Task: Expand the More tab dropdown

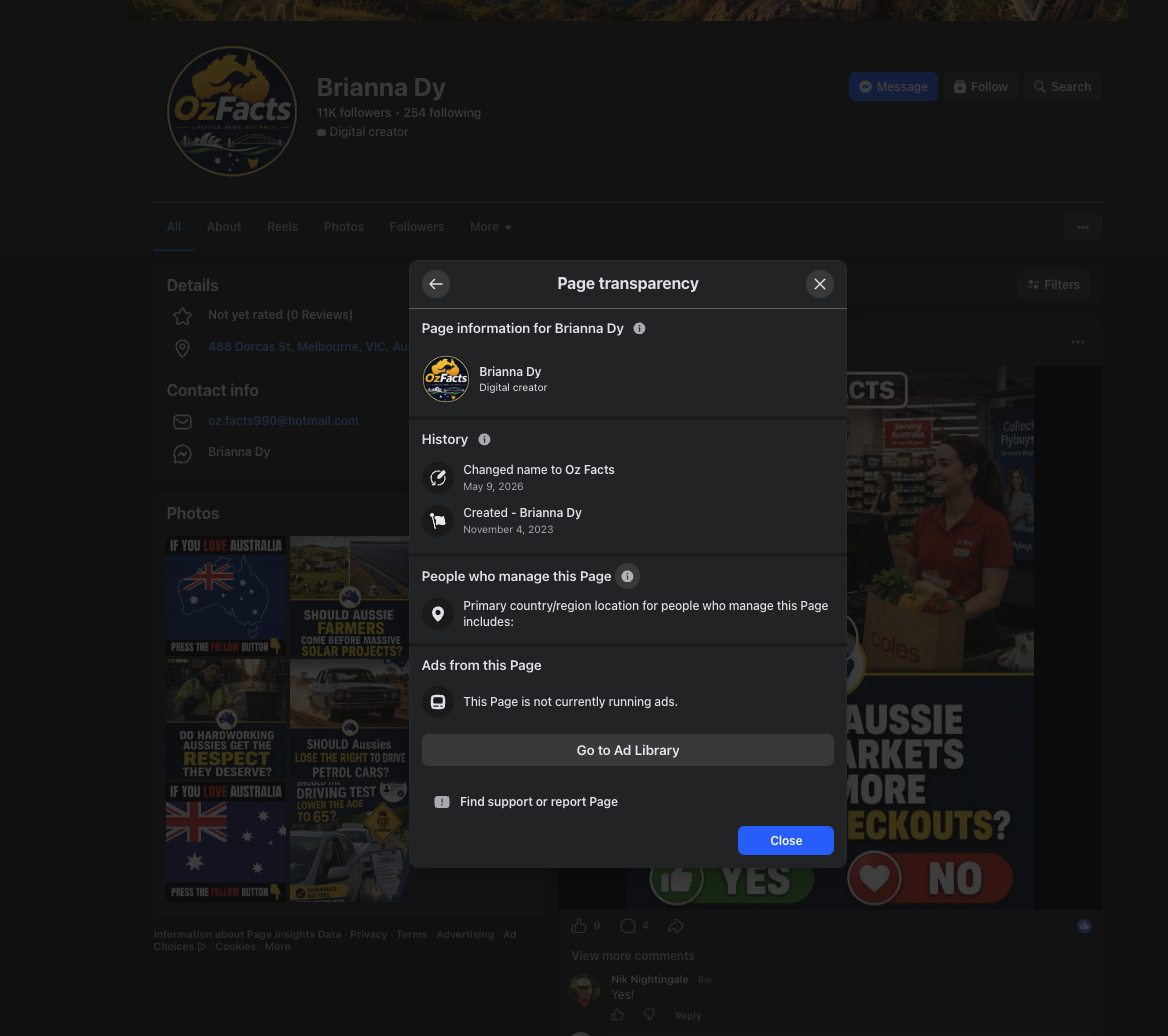Action: coord(490,226)
